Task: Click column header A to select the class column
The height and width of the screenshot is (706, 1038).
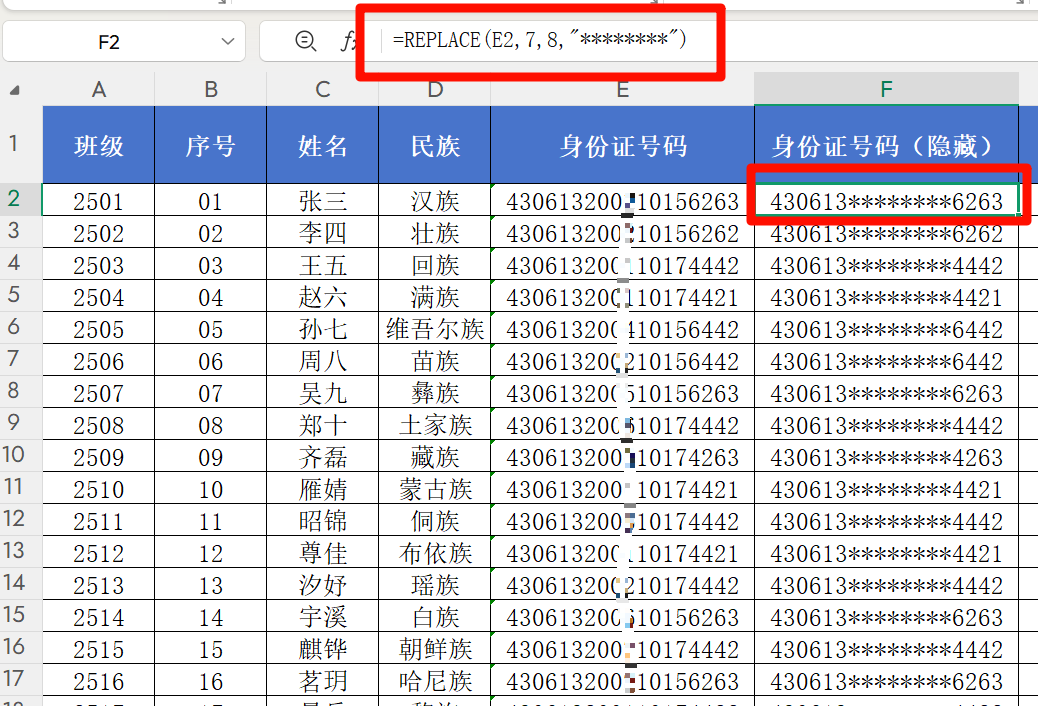Action: (x=98, y=90)
